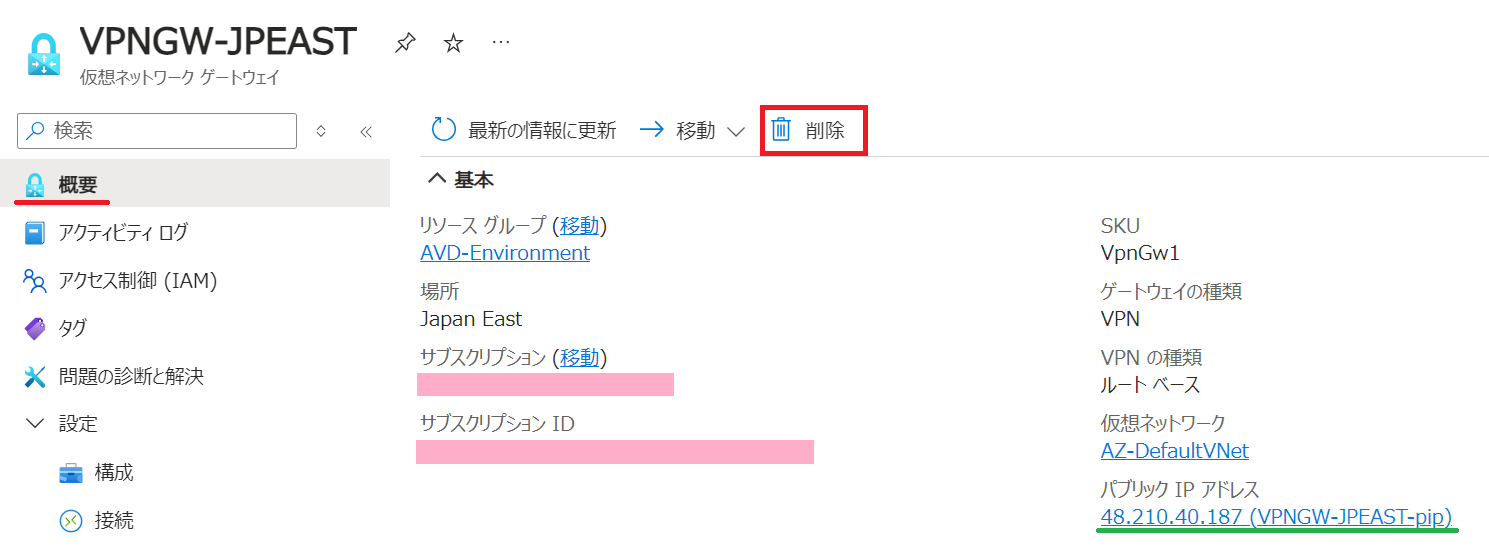
Task: Pin VPNGW-JPEAST to dashboard
Action: (x=405, y=43)
